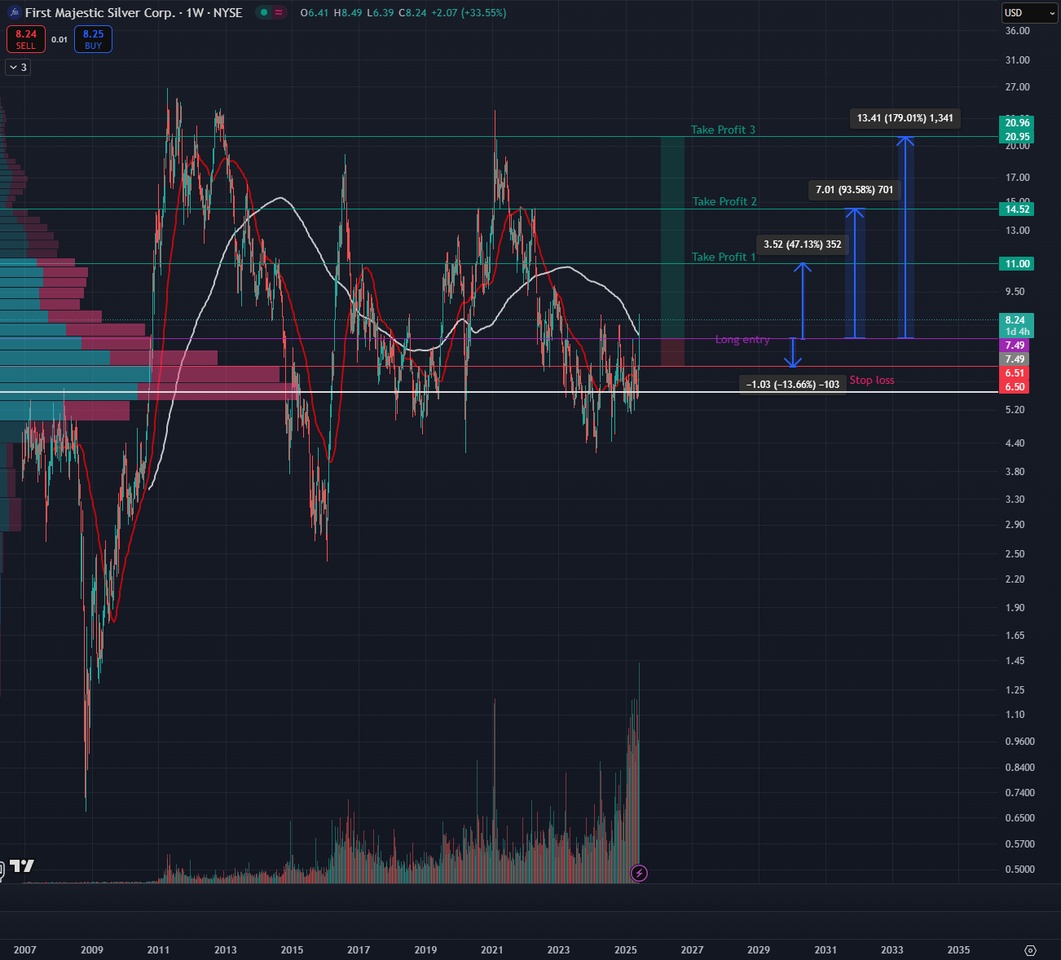
Task: Click the red 6.50 price scale label
Action: tap(1014, 387)
